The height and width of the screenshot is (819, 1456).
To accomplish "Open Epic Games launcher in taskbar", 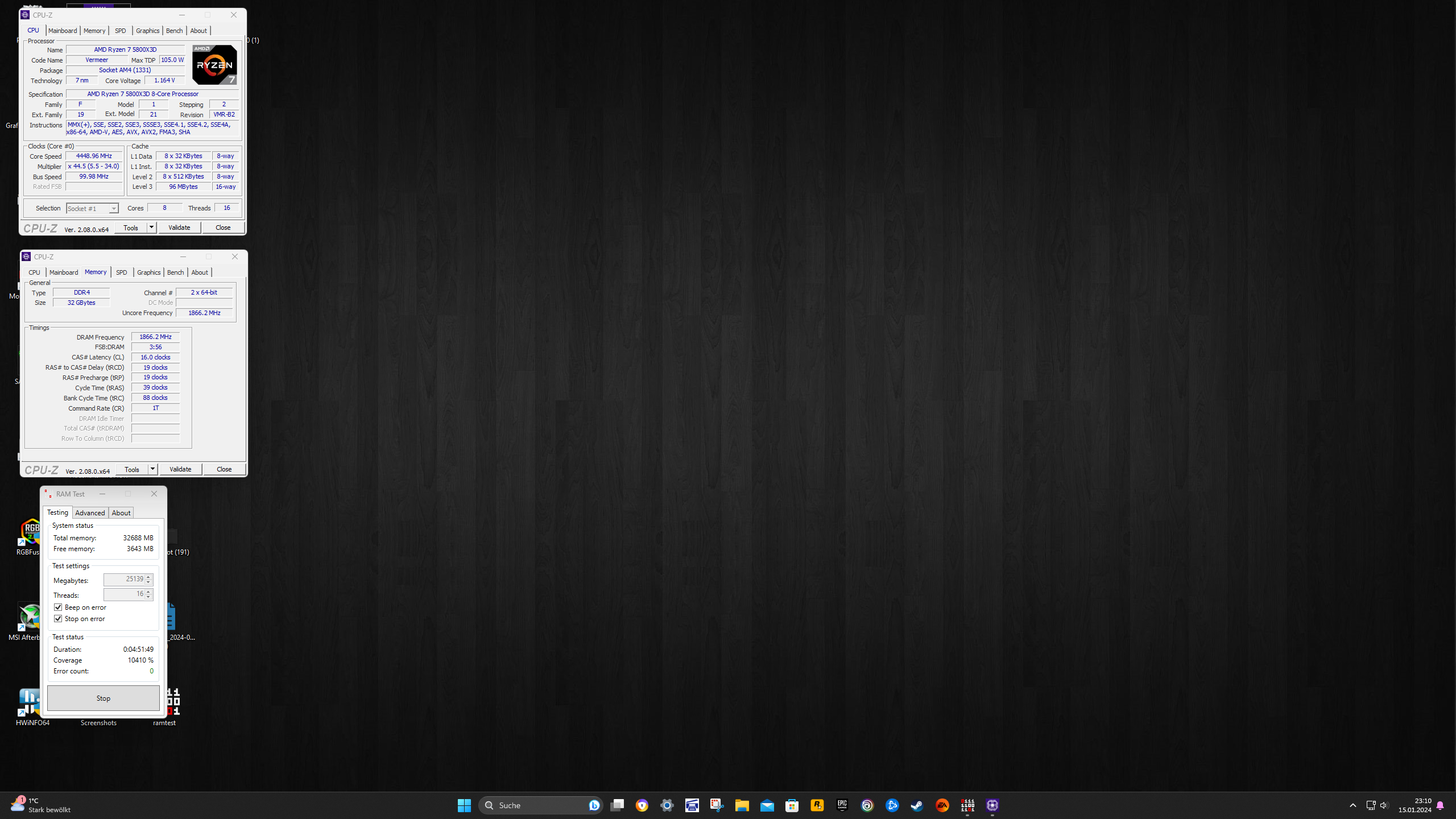I will 842,805.
